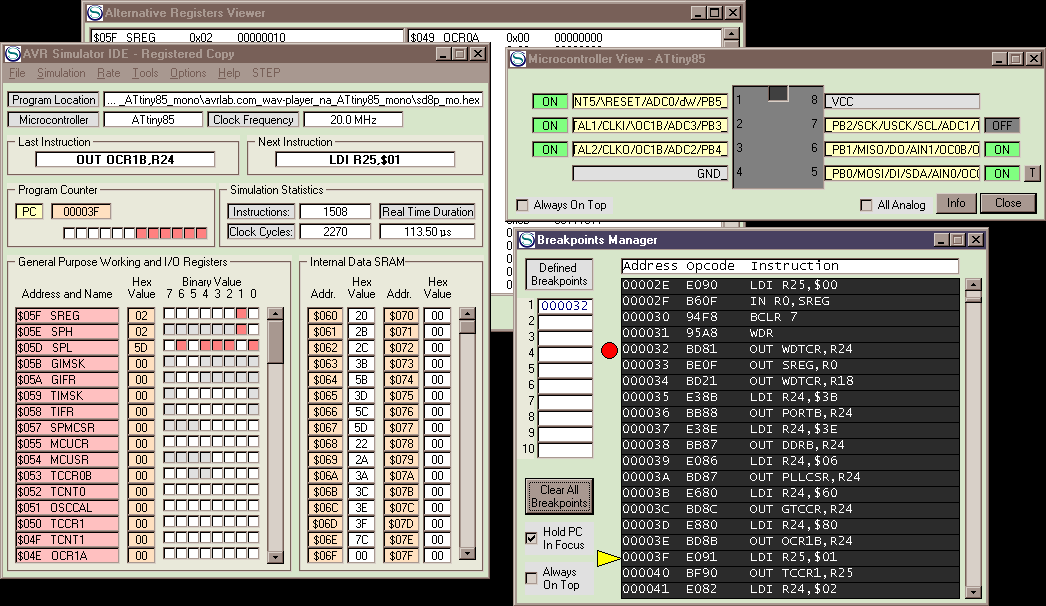The height and width of the screenshot is (606, 1046).
Task: Click the Alternative Registers Viewer window icon
Action: 95,13
